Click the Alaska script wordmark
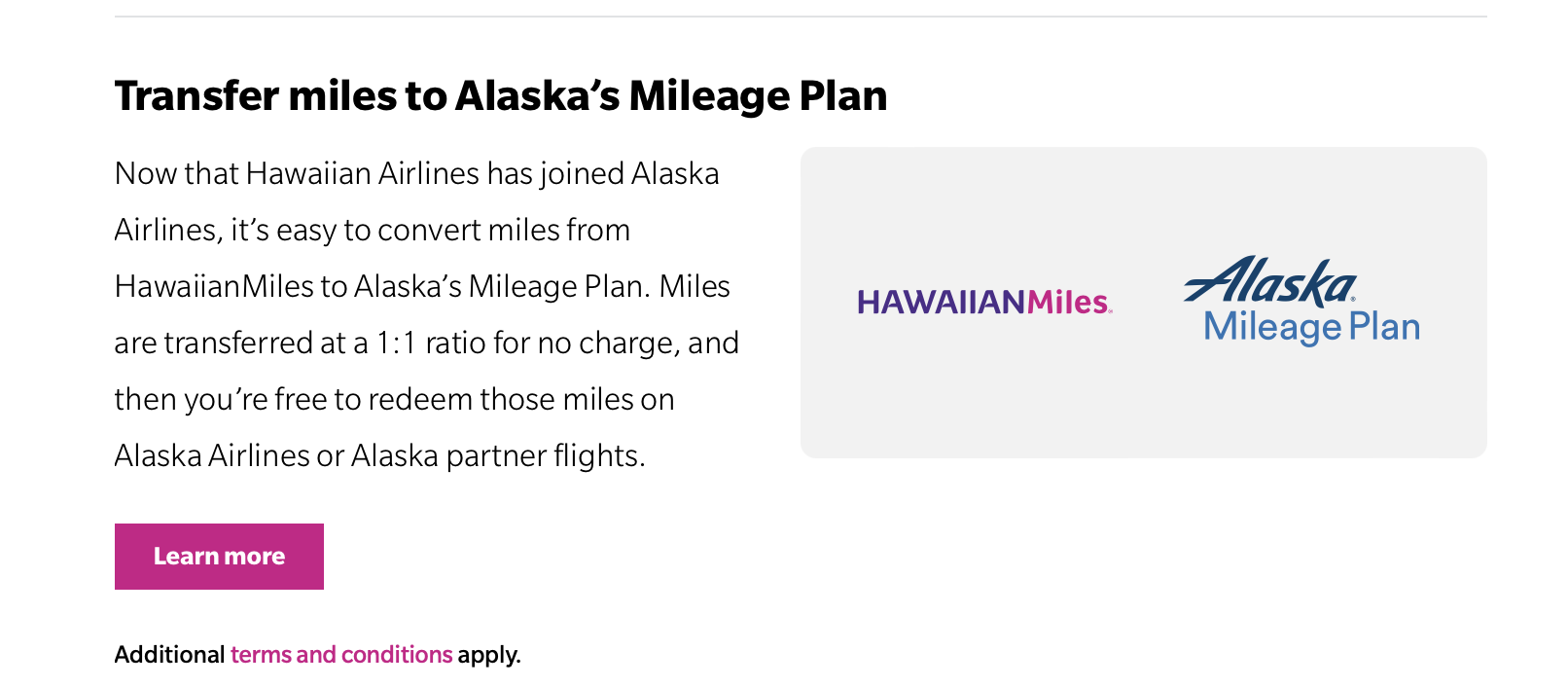Viewport: 1568px width, 687px height. (x=1270, y=280)
